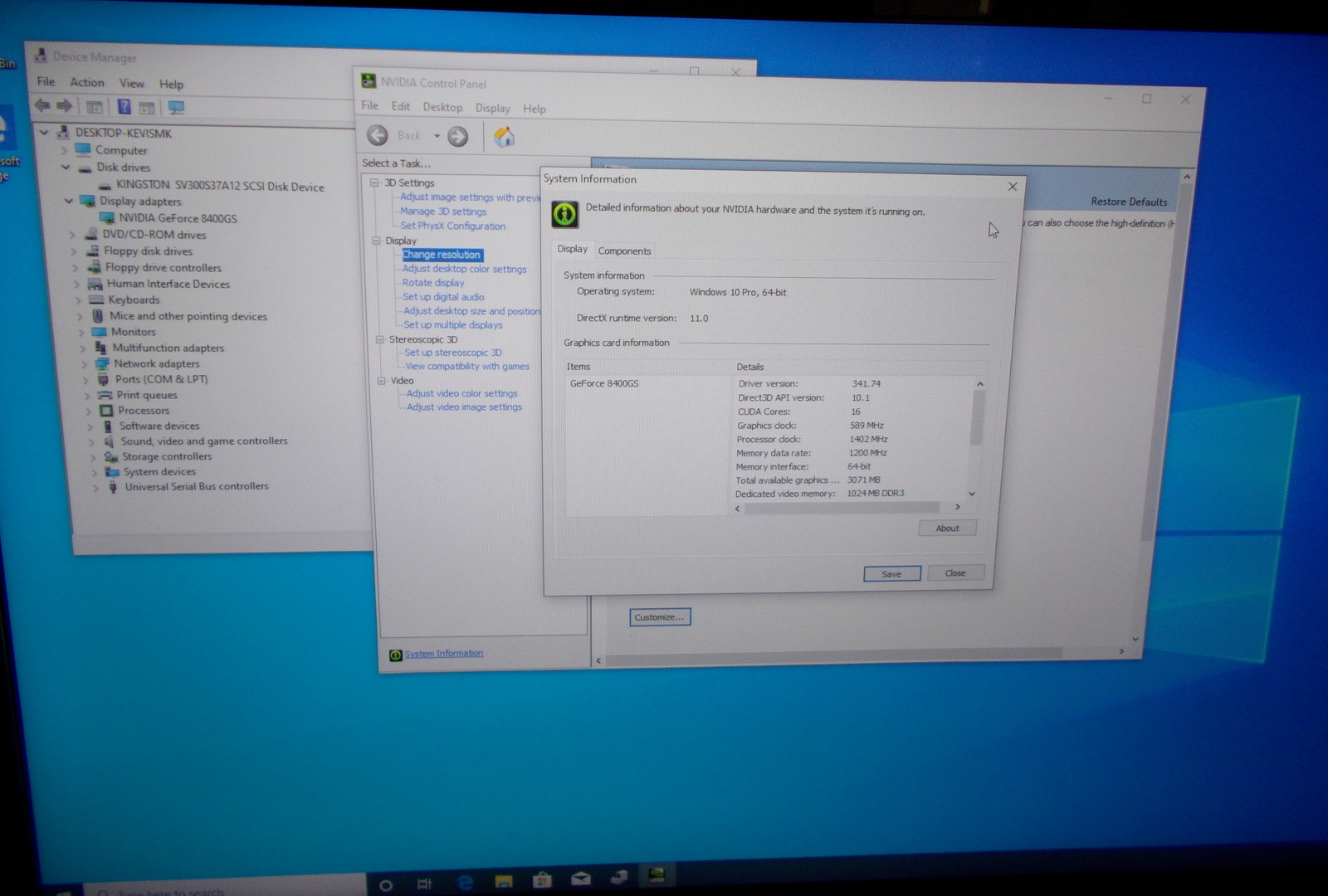Open the Desktop menu in NVIDIA Control Panel
The width and height of the screenshot is (1328, 896).
pos(442,108)
